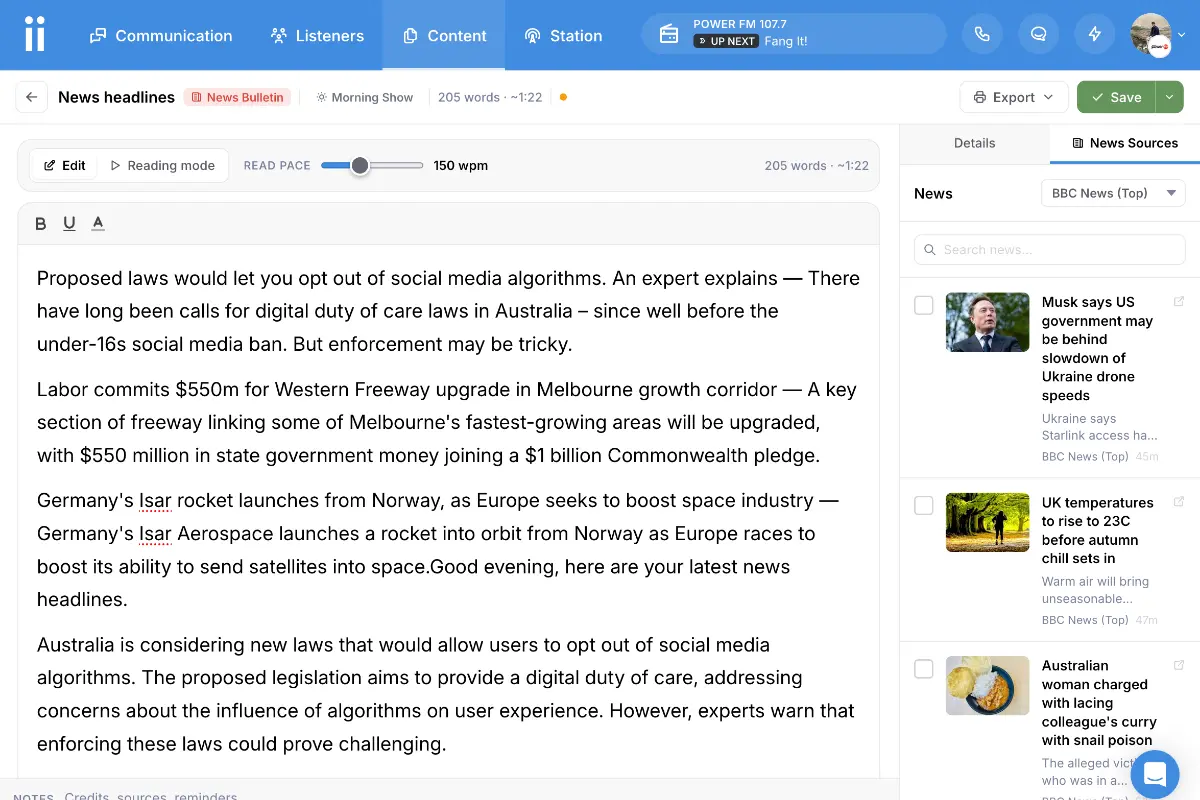
Task: Click the Australian woman charged headline
Action: click(1099, 703)
